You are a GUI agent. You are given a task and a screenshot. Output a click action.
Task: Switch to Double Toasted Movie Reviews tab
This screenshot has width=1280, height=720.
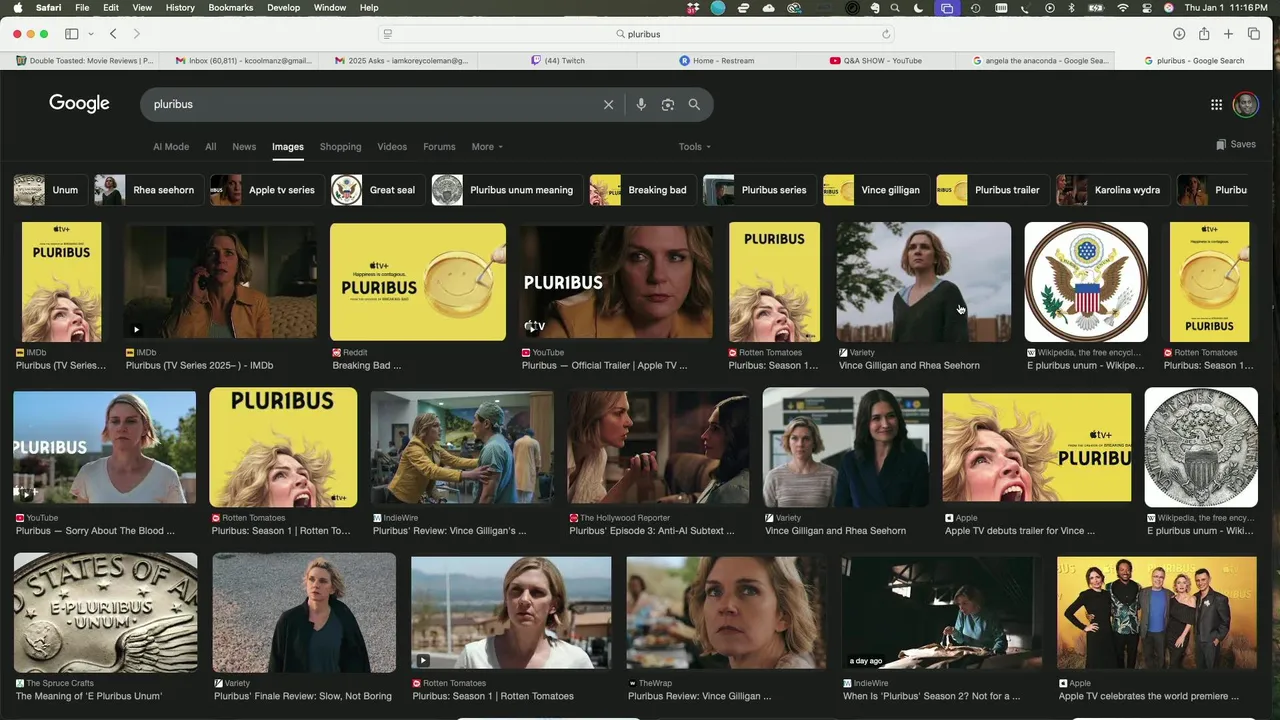[85, 61]
